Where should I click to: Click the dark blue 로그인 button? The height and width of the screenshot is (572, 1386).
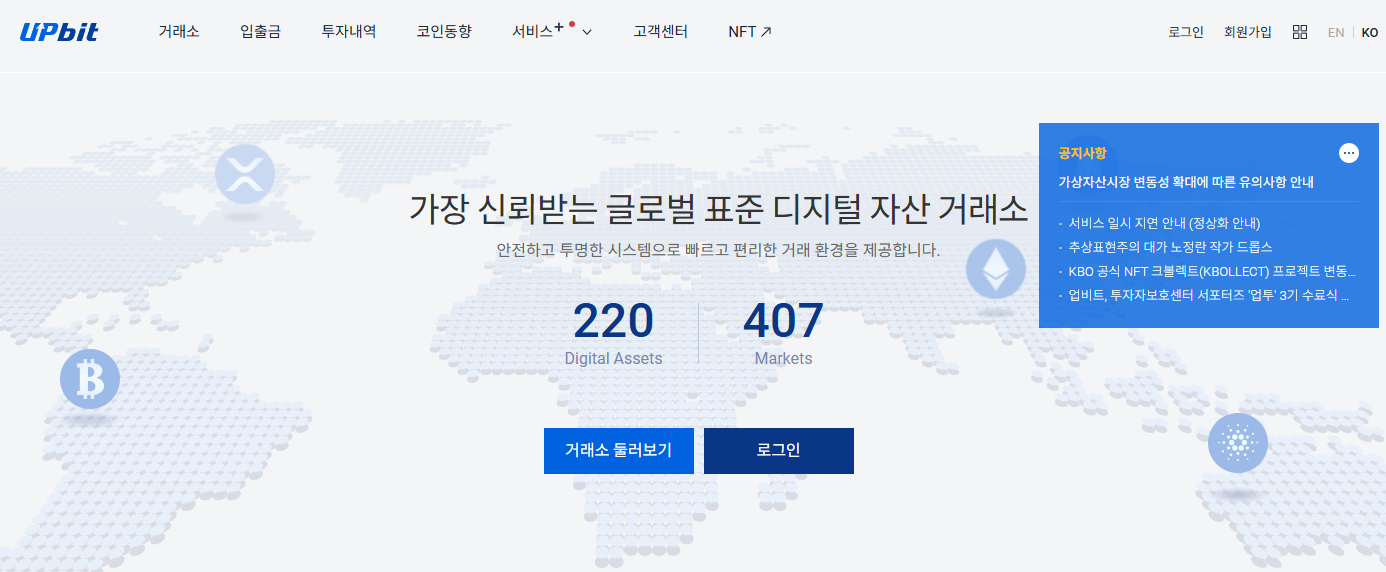pyautogui.click(x=779, y=451)
